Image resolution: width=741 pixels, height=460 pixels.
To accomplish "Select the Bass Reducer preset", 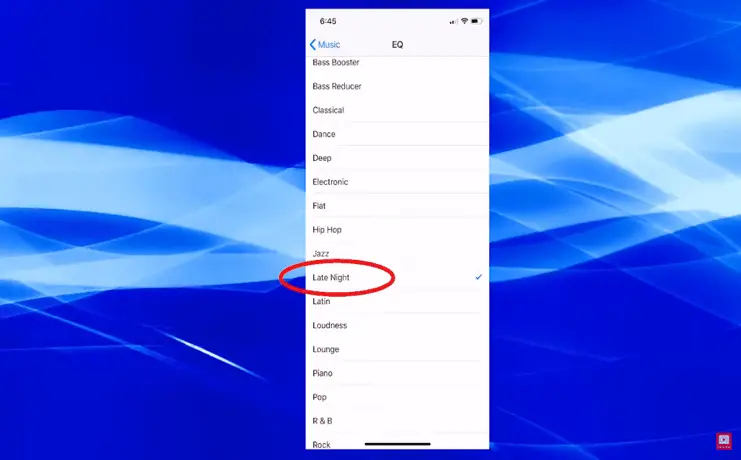I will point(397,86).
